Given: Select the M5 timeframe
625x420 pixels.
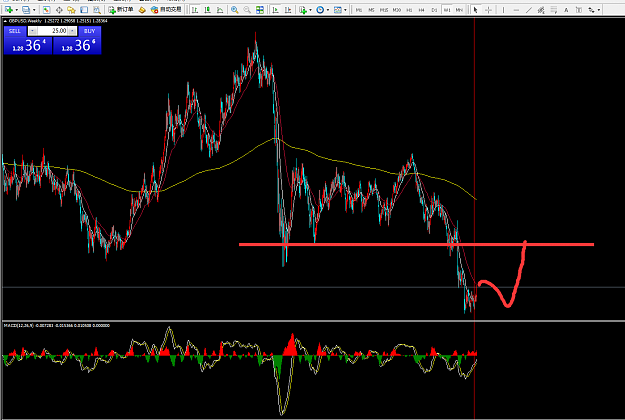Looking at the screenshot, I should point(371,10).
